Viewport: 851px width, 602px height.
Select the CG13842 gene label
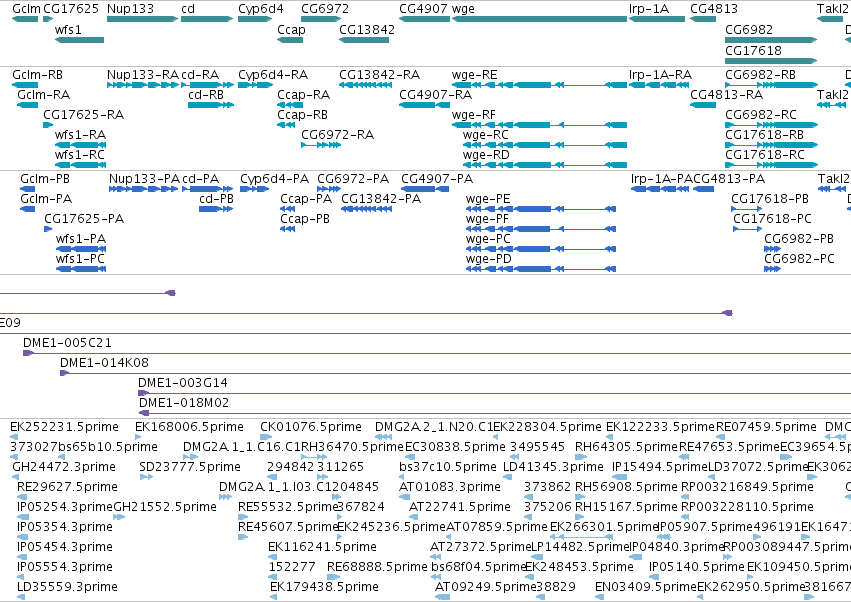tap(367, 29)
